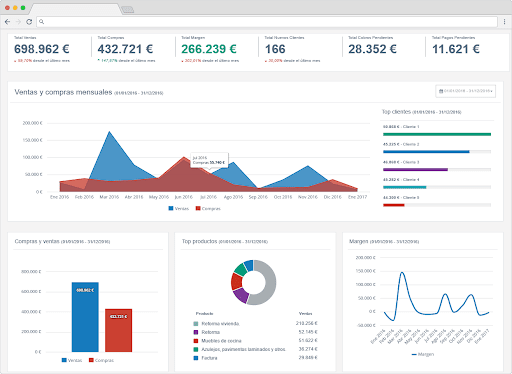This screenshot has width=512, height=374.
Task: Click the green donut chart segment
Action: coord(241,269)
